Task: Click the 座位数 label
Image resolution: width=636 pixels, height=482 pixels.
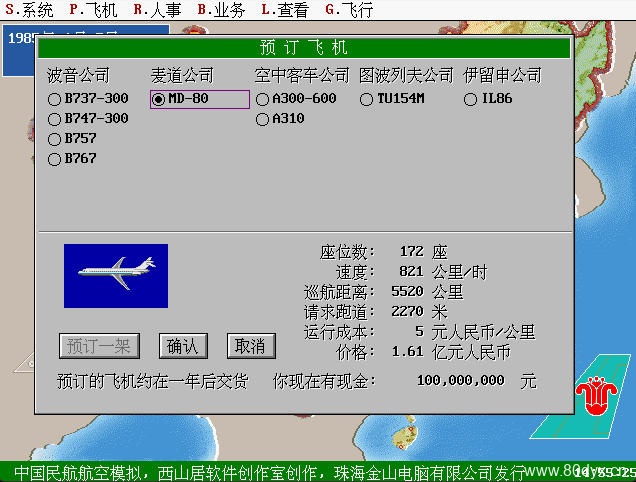Action: click(347, 252)
